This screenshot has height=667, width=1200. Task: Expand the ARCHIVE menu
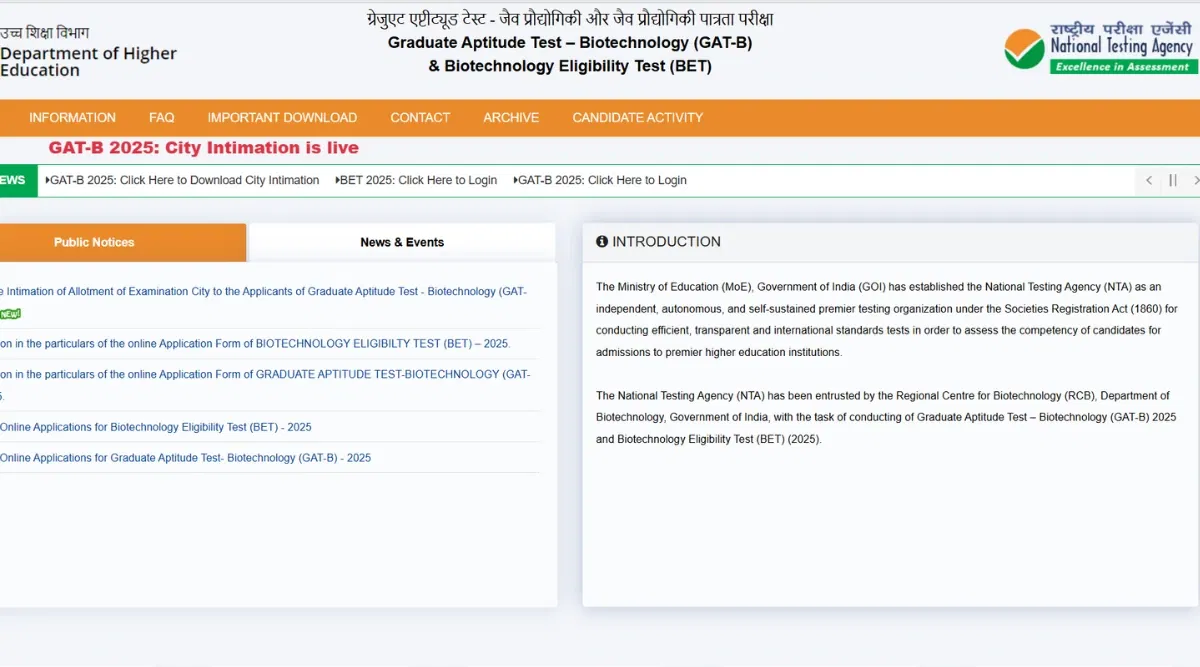tap(511, 118)
